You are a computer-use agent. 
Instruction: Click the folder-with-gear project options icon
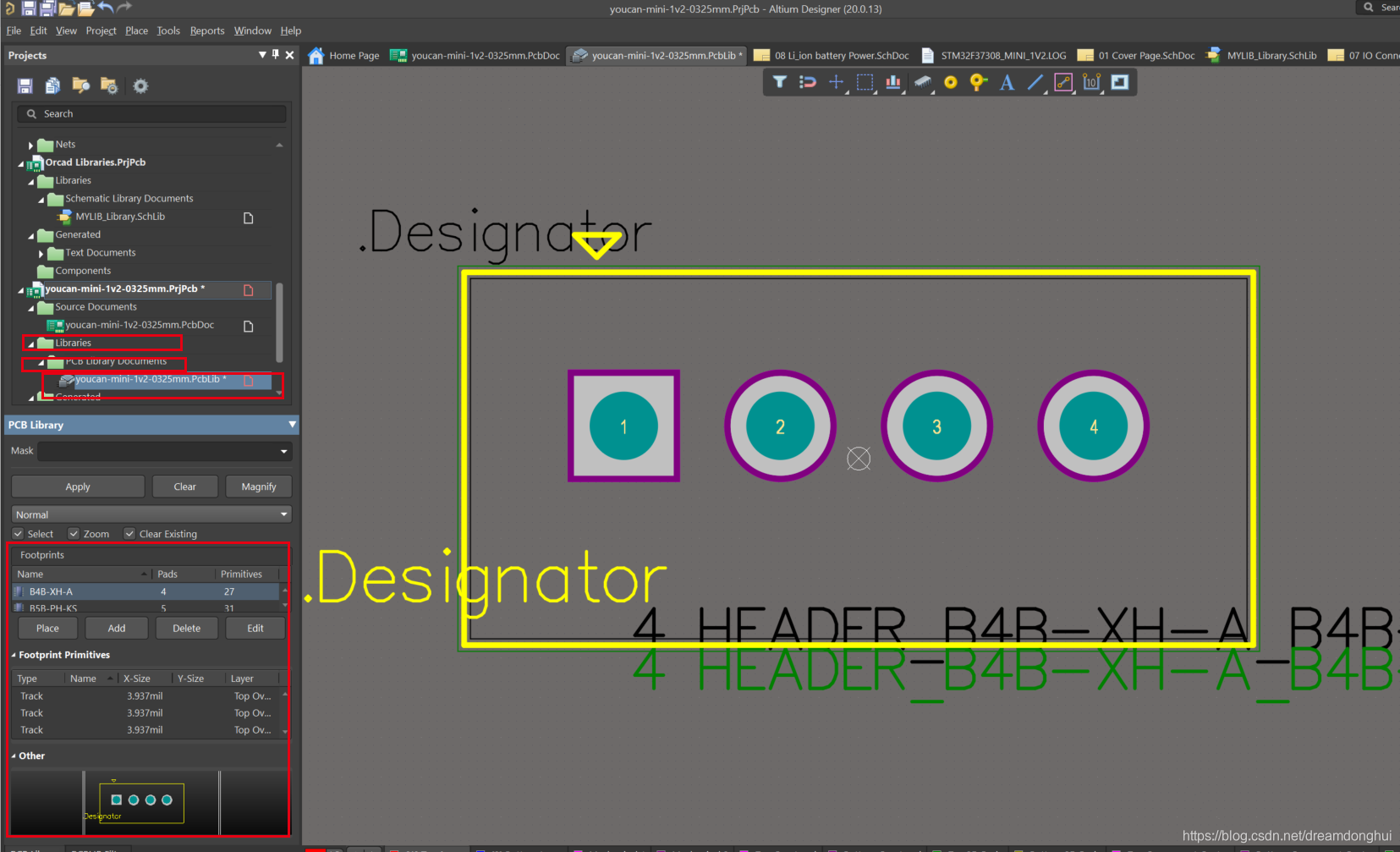[x=109, y=85]
